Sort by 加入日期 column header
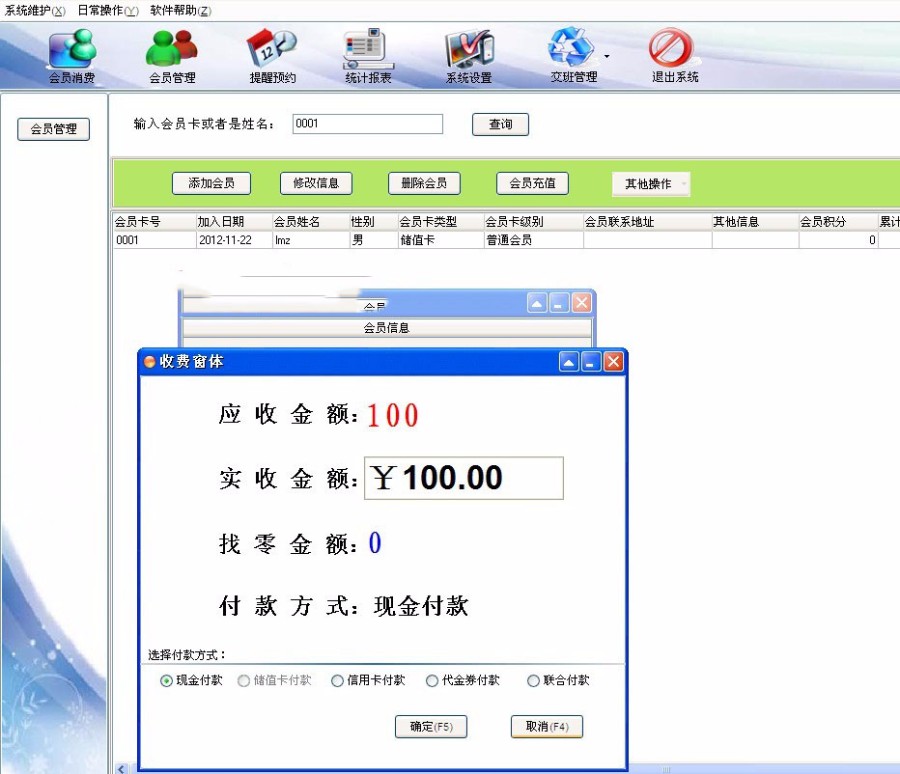The image size is (900, 774). (233, 222)
